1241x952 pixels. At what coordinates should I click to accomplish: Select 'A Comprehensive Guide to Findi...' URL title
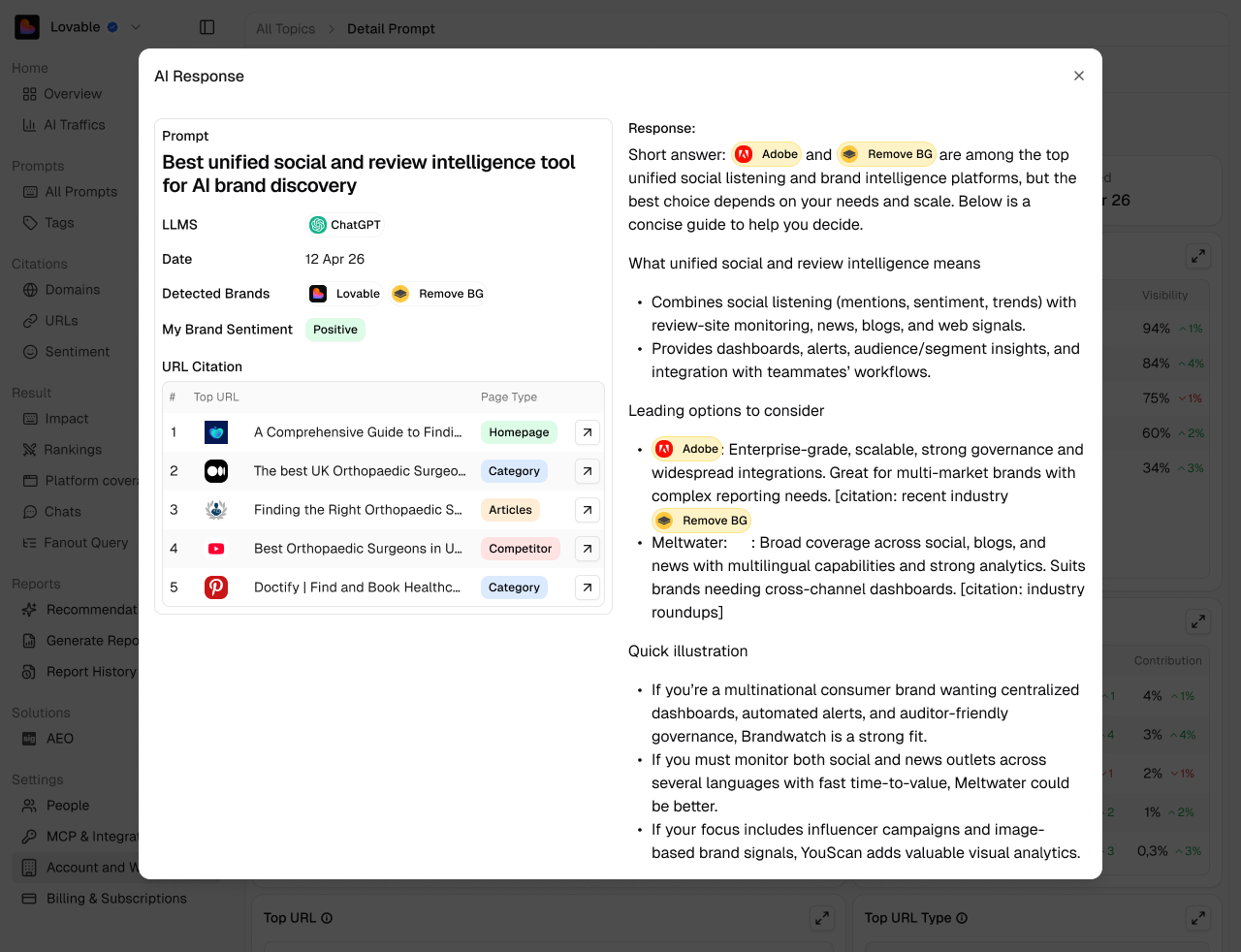pos(358,432)
